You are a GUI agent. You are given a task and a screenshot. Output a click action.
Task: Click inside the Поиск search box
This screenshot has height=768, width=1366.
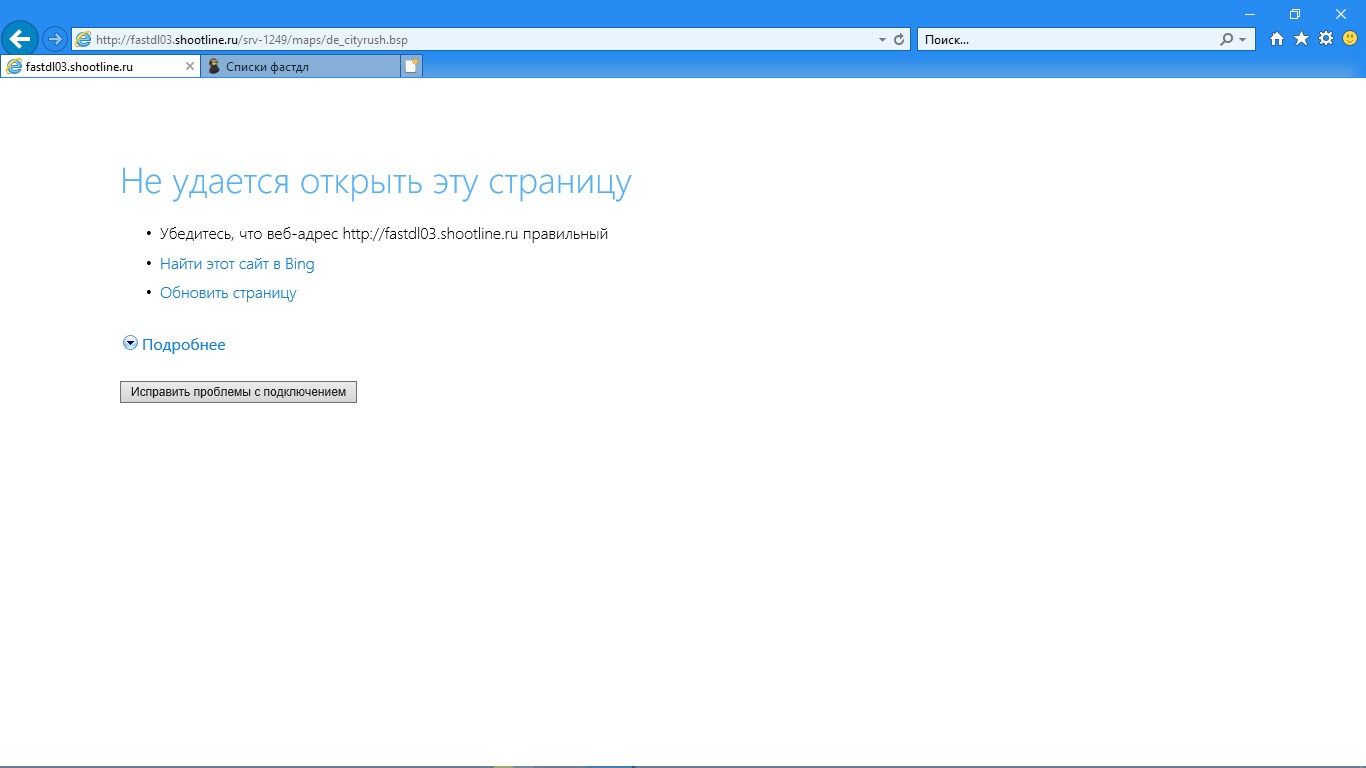[1065, 40]
